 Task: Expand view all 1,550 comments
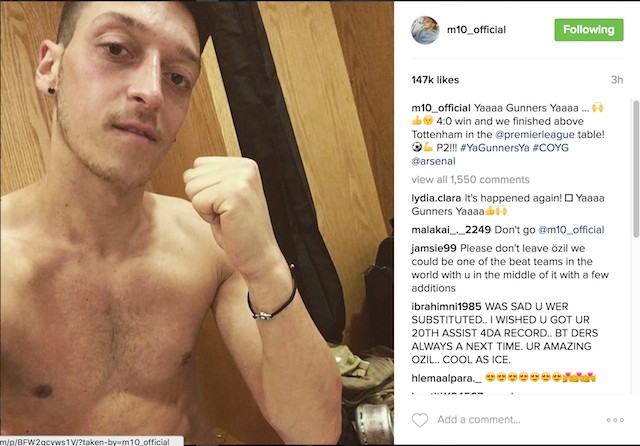[470, 180]
